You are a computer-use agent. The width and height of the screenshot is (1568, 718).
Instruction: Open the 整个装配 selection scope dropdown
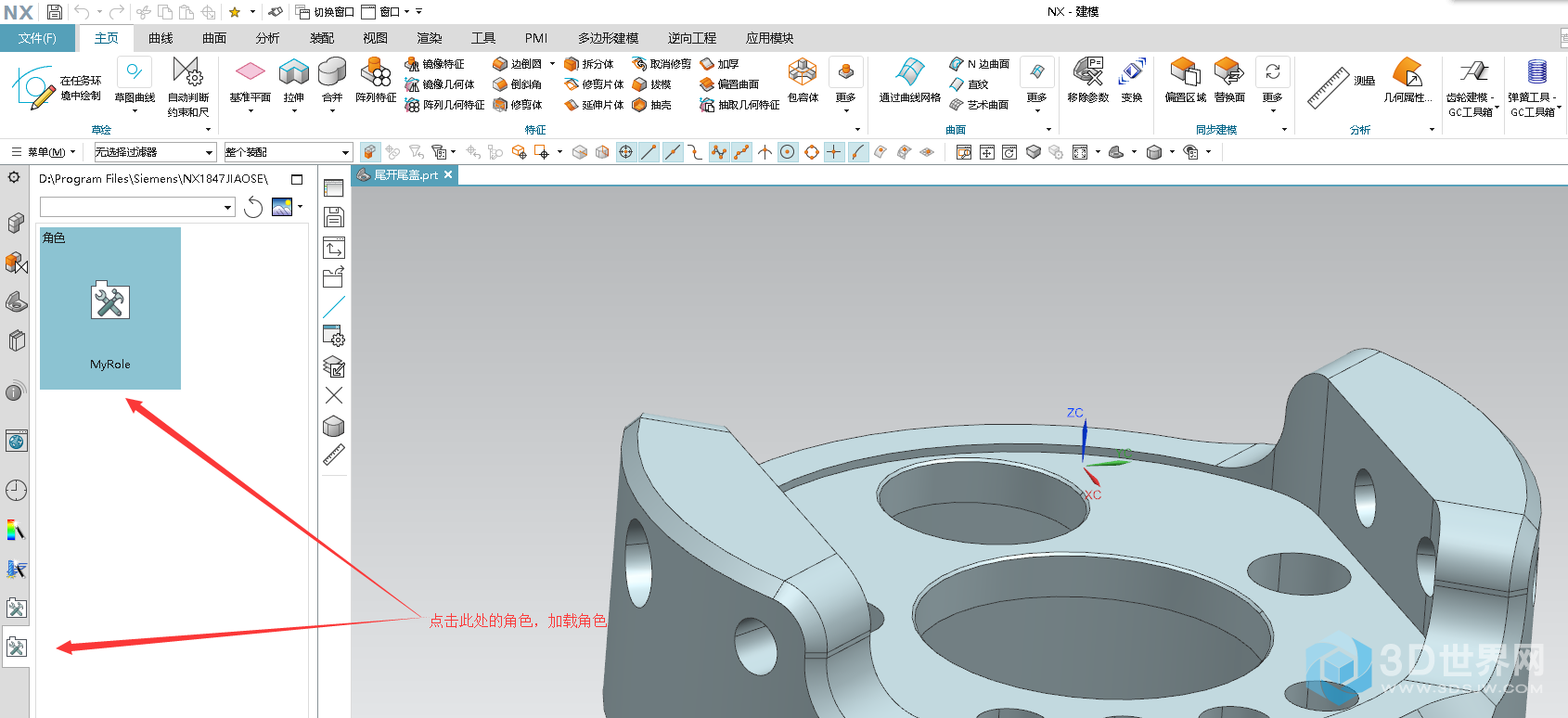pos(288,152)
